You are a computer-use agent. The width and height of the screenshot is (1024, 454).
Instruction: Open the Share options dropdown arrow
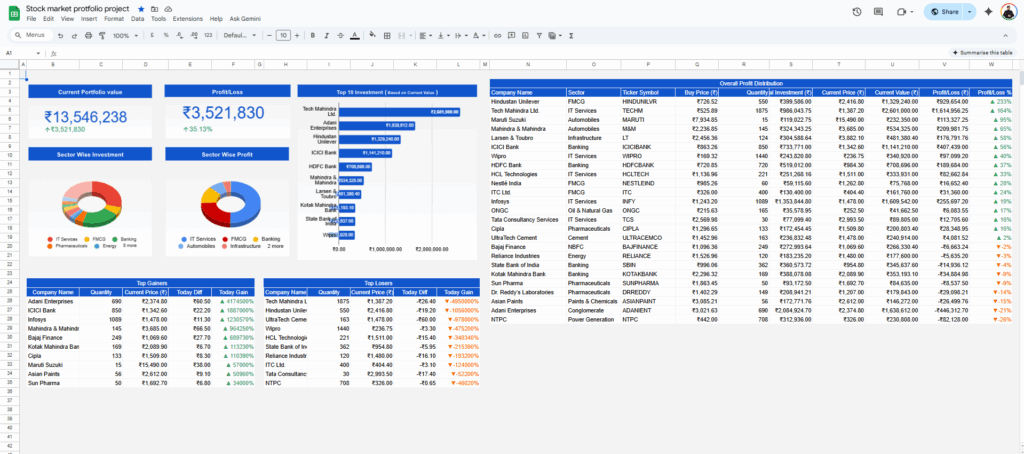tap(968, 12)
